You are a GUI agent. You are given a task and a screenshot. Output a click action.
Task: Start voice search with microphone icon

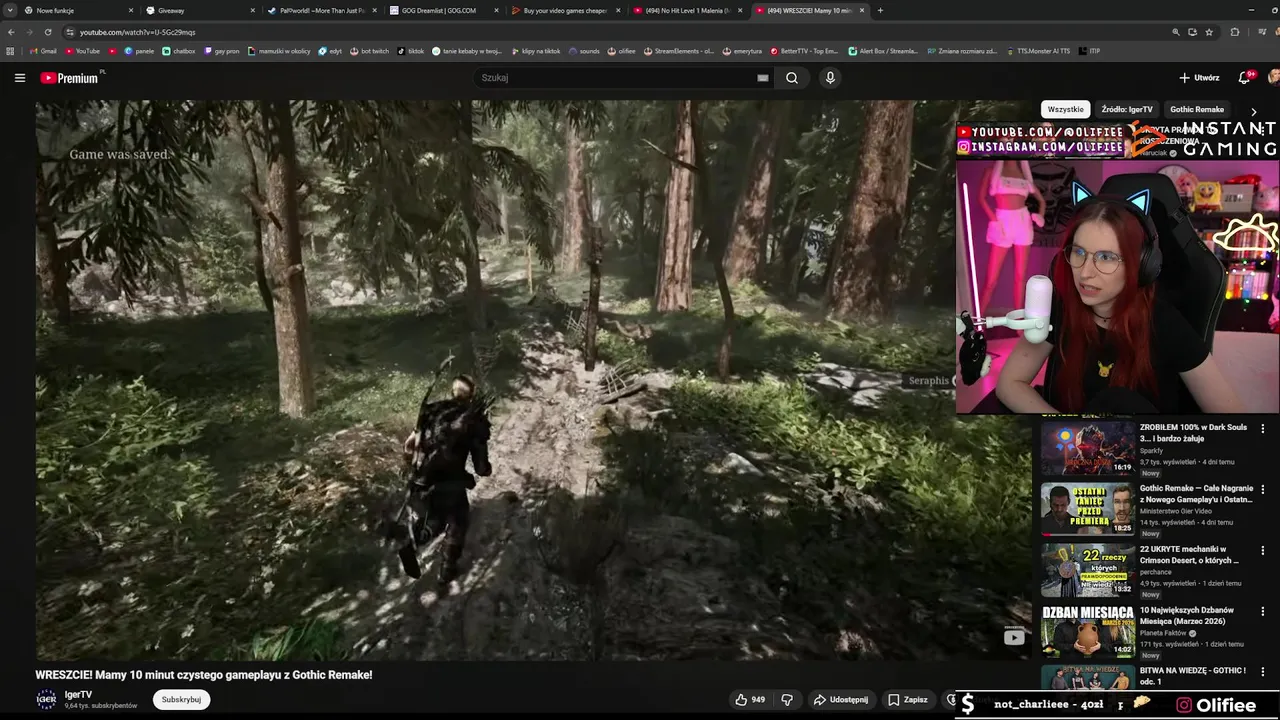(830, 78)
